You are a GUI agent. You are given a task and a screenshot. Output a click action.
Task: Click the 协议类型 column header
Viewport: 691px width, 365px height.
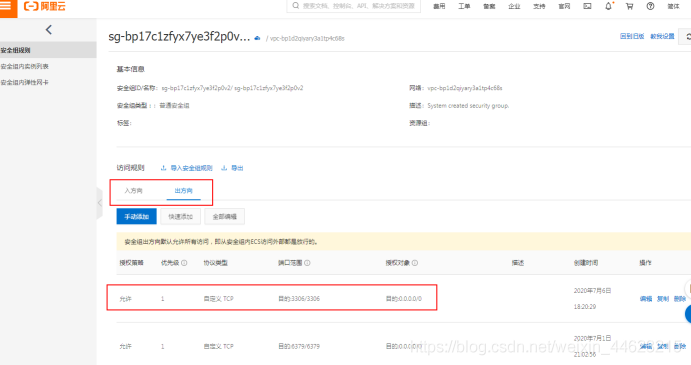[x=215, y=263]
